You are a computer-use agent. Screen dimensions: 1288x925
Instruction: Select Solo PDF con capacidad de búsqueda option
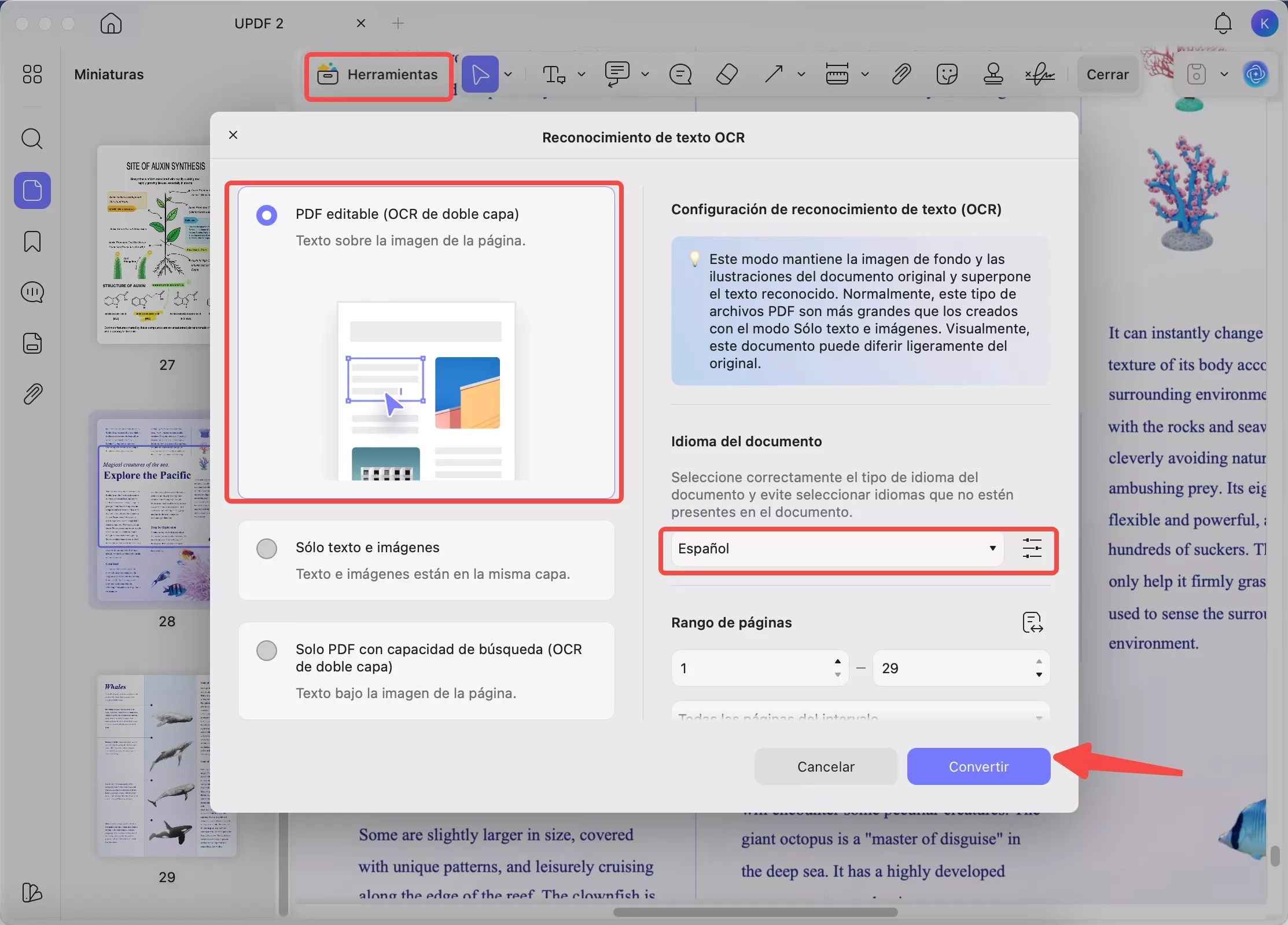click(426, 670)
